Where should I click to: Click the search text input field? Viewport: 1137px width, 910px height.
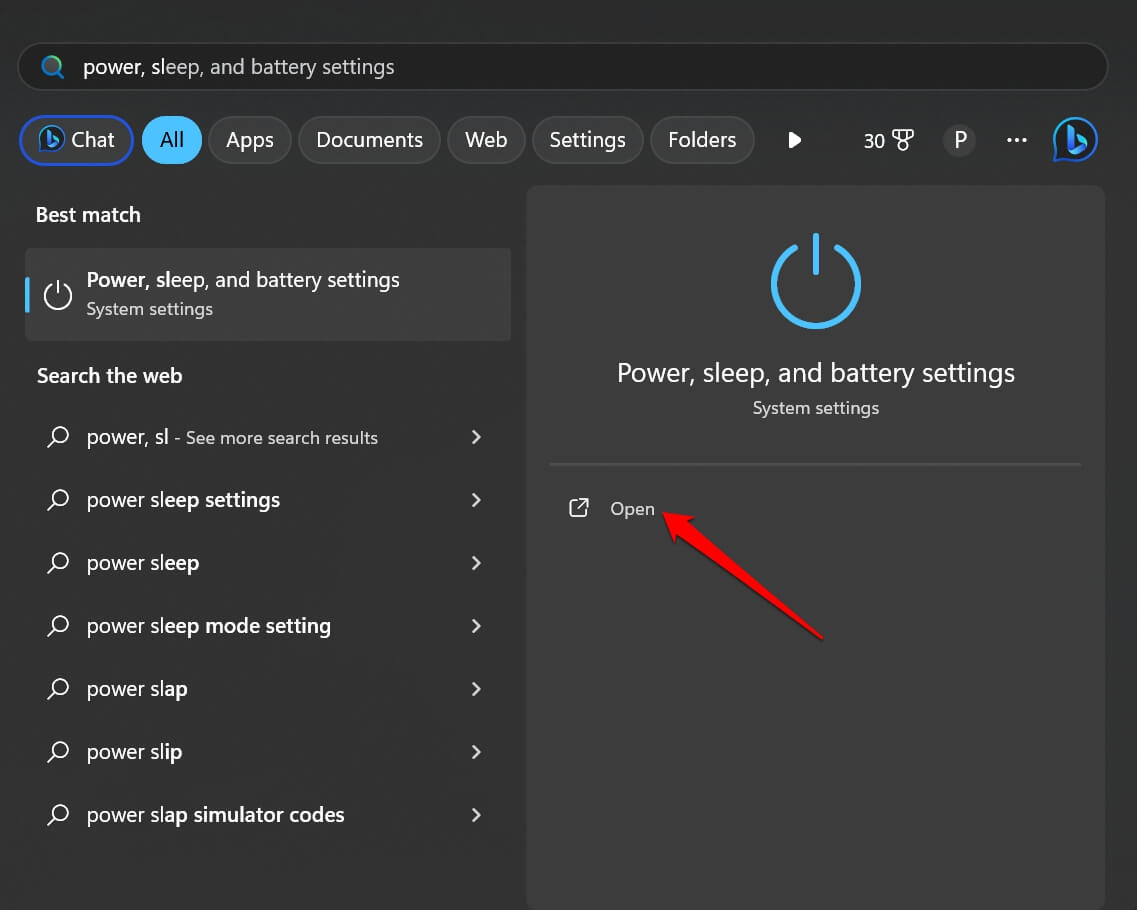point(563,67)
